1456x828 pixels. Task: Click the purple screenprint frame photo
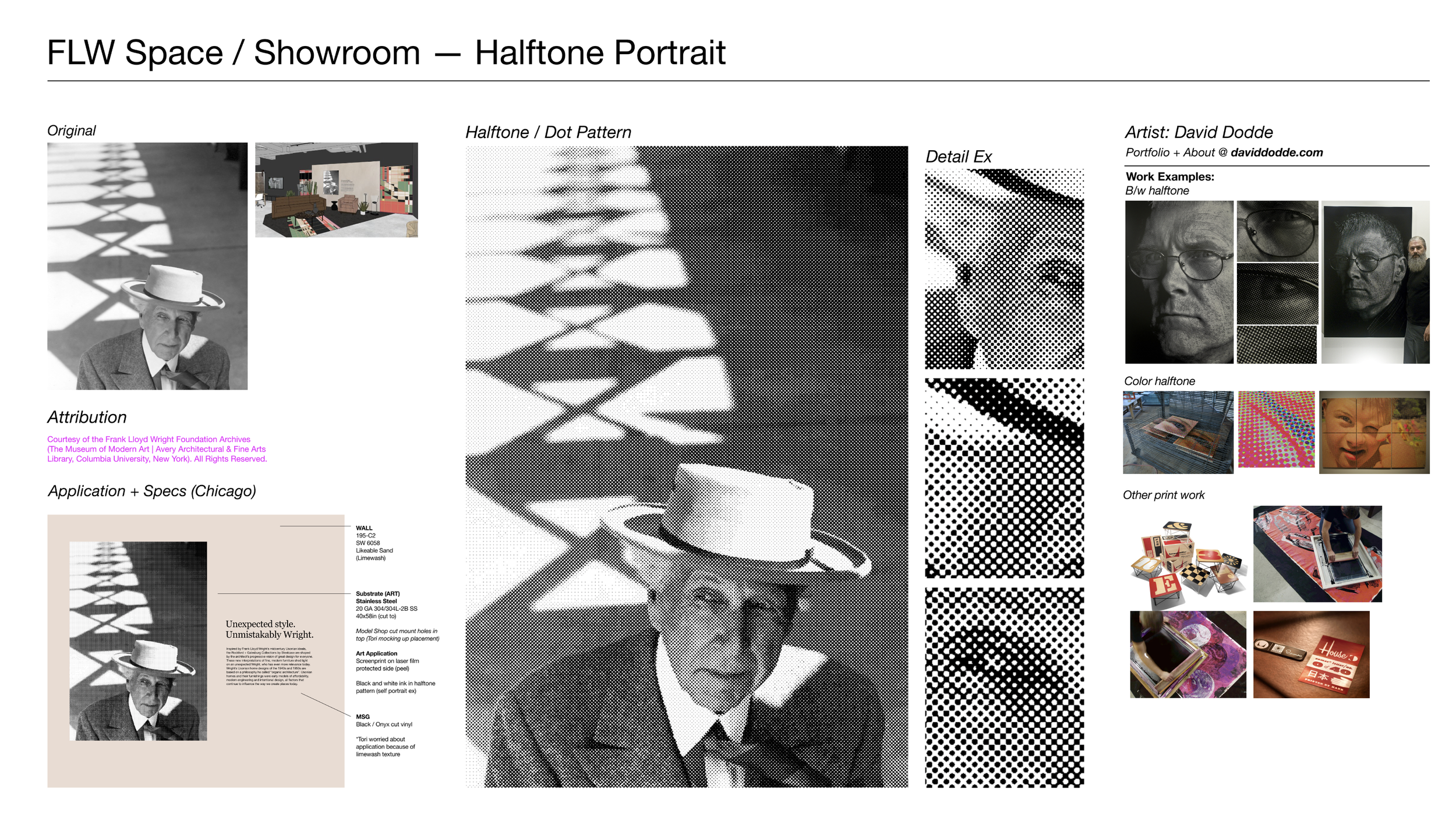(x=1188, y=654)
